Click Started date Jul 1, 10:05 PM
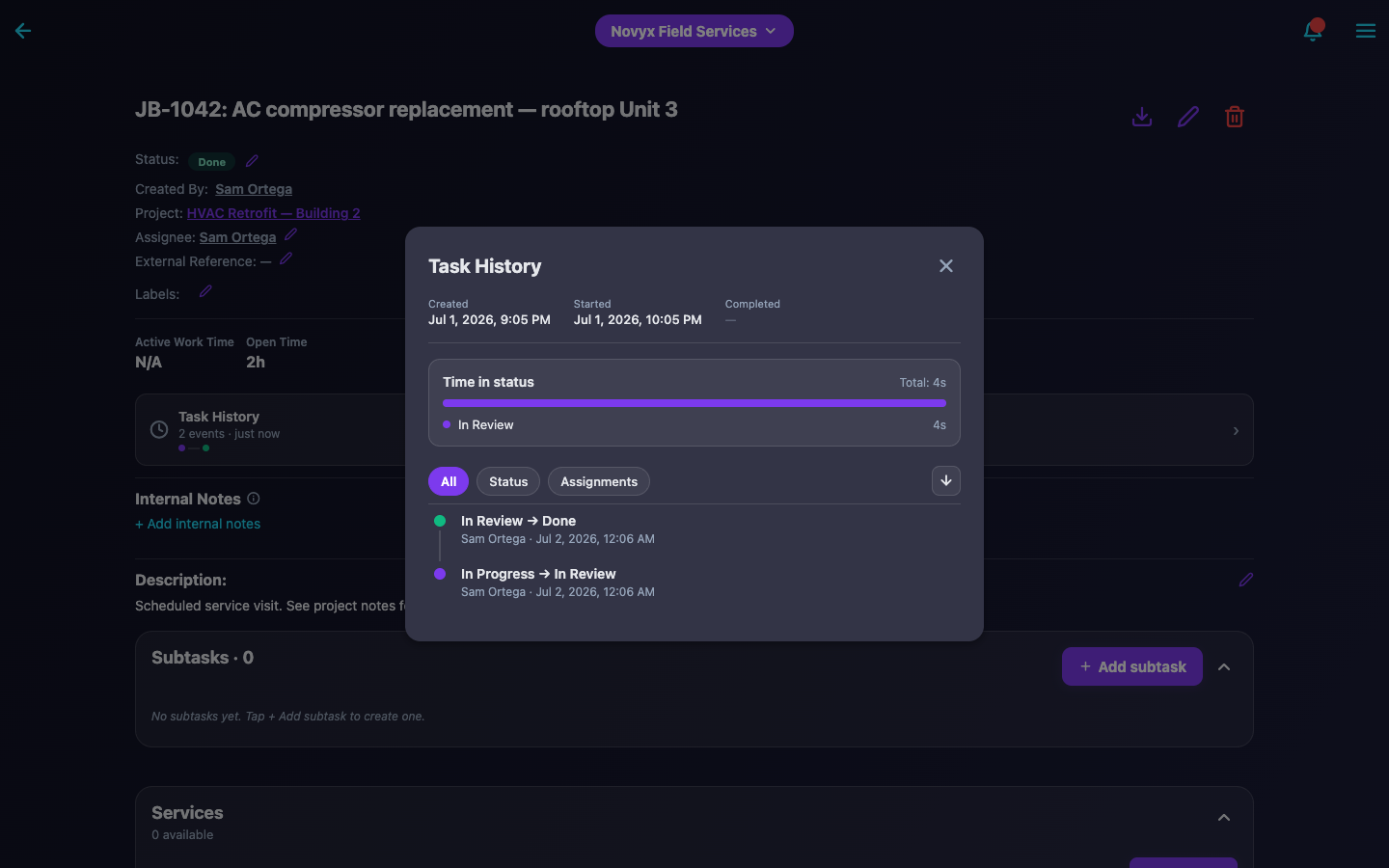1389x868 pixels. (x=638, y=320)
